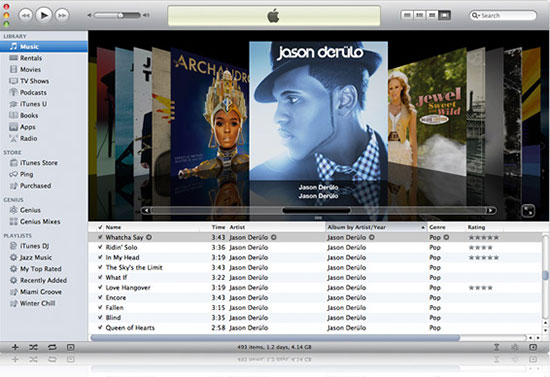Uncheck the In My Head song
The height and width of the screenshot is (377, 550).
pos(100,257)
